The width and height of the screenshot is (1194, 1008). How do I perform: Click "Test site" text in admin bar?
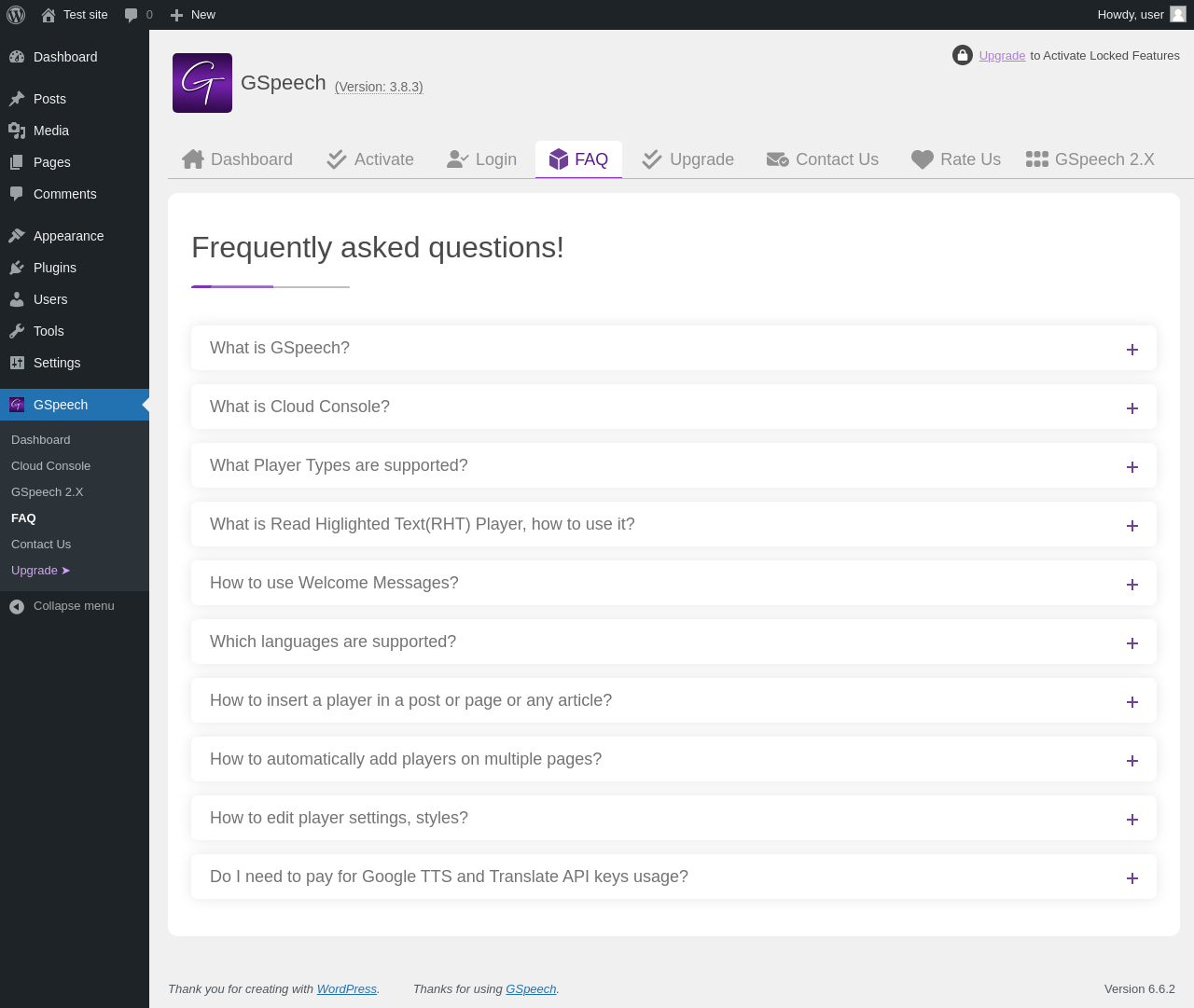click(86, 15)
